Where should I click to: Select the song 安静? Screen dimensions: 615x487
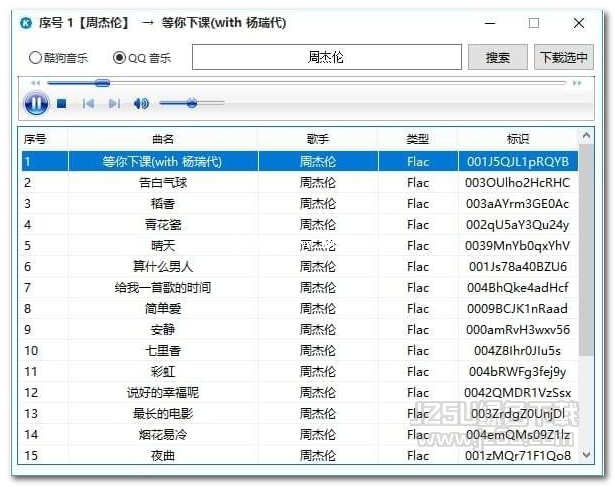point(163,330)
